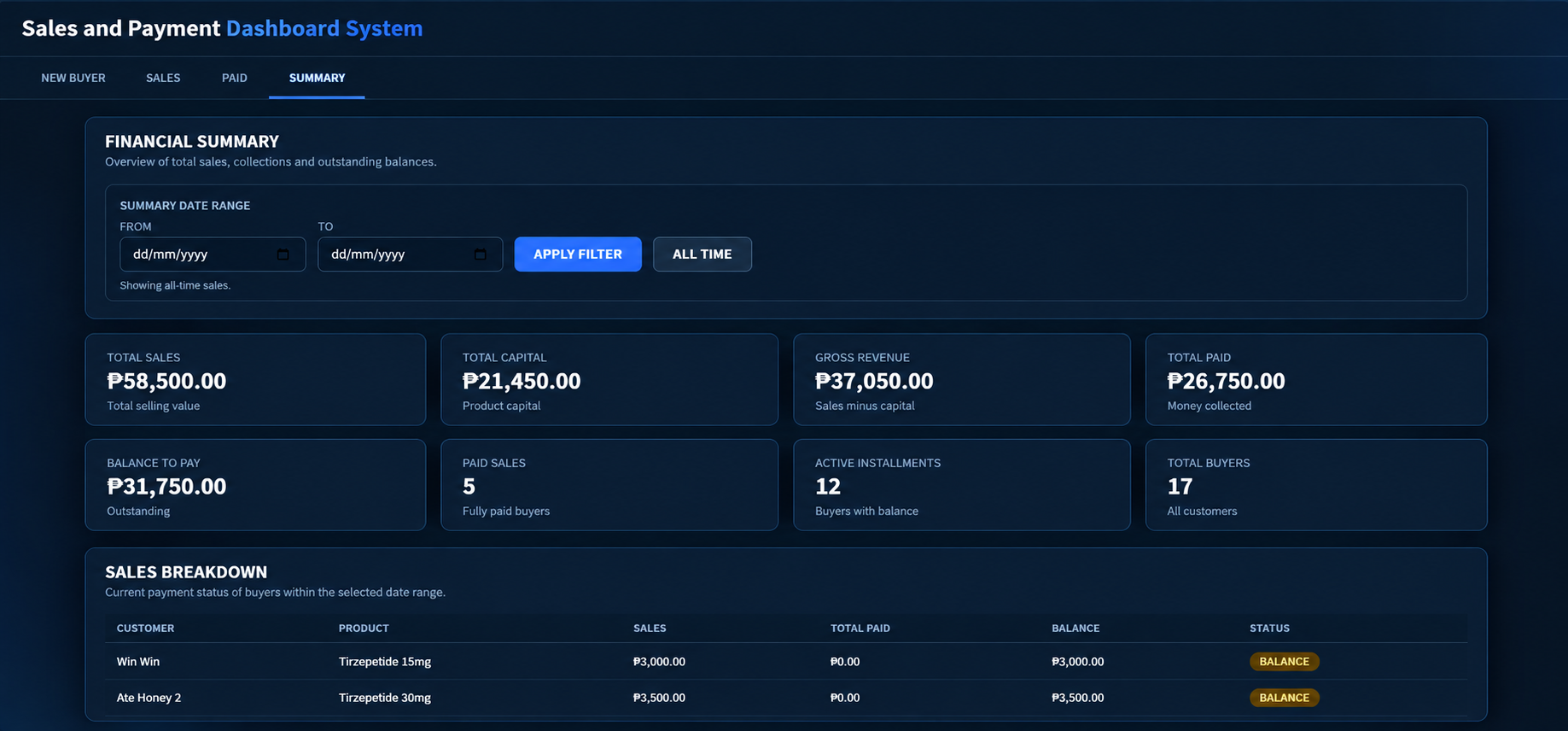
Task: Click the Total Capital value ₱21,450.00
Action: click(522, 381)
